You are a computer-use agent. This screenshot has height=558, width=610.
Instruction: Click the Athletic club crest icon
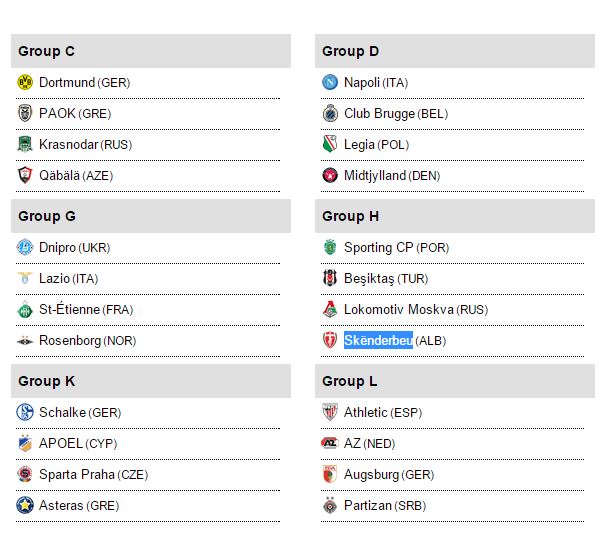[x=330, y=412]
